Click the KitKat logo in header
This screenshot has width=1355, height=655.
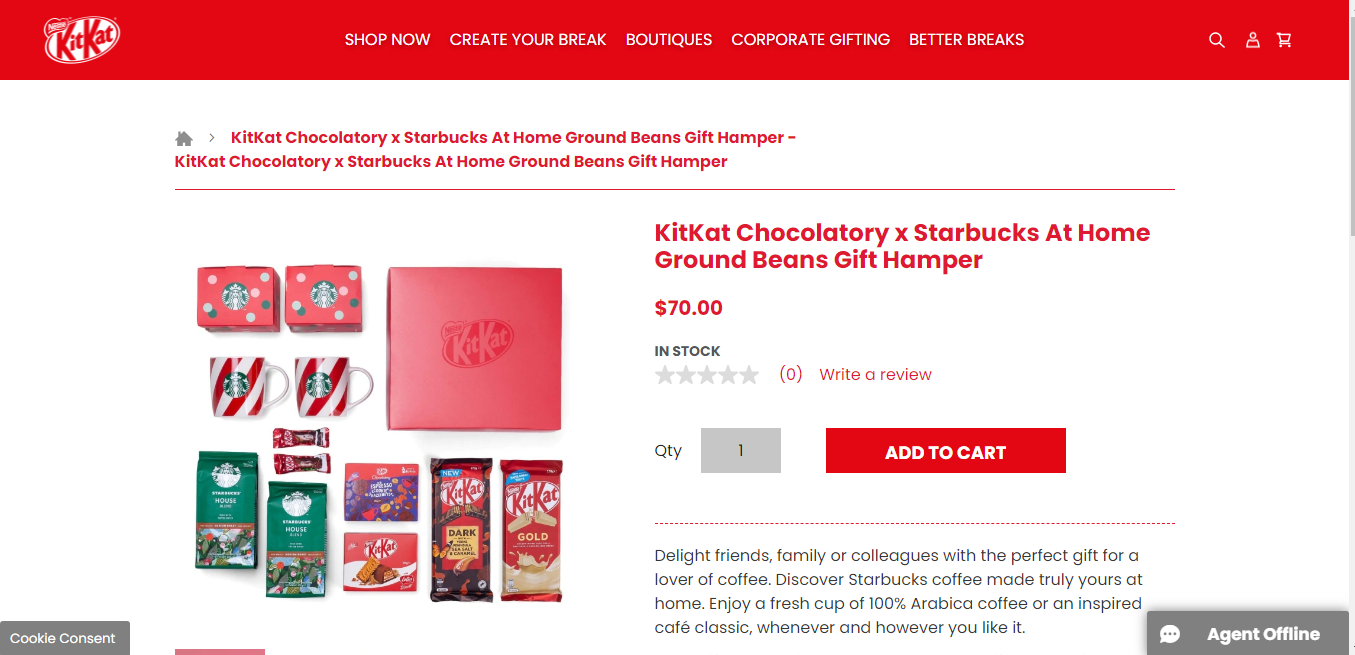coord(82,40)
